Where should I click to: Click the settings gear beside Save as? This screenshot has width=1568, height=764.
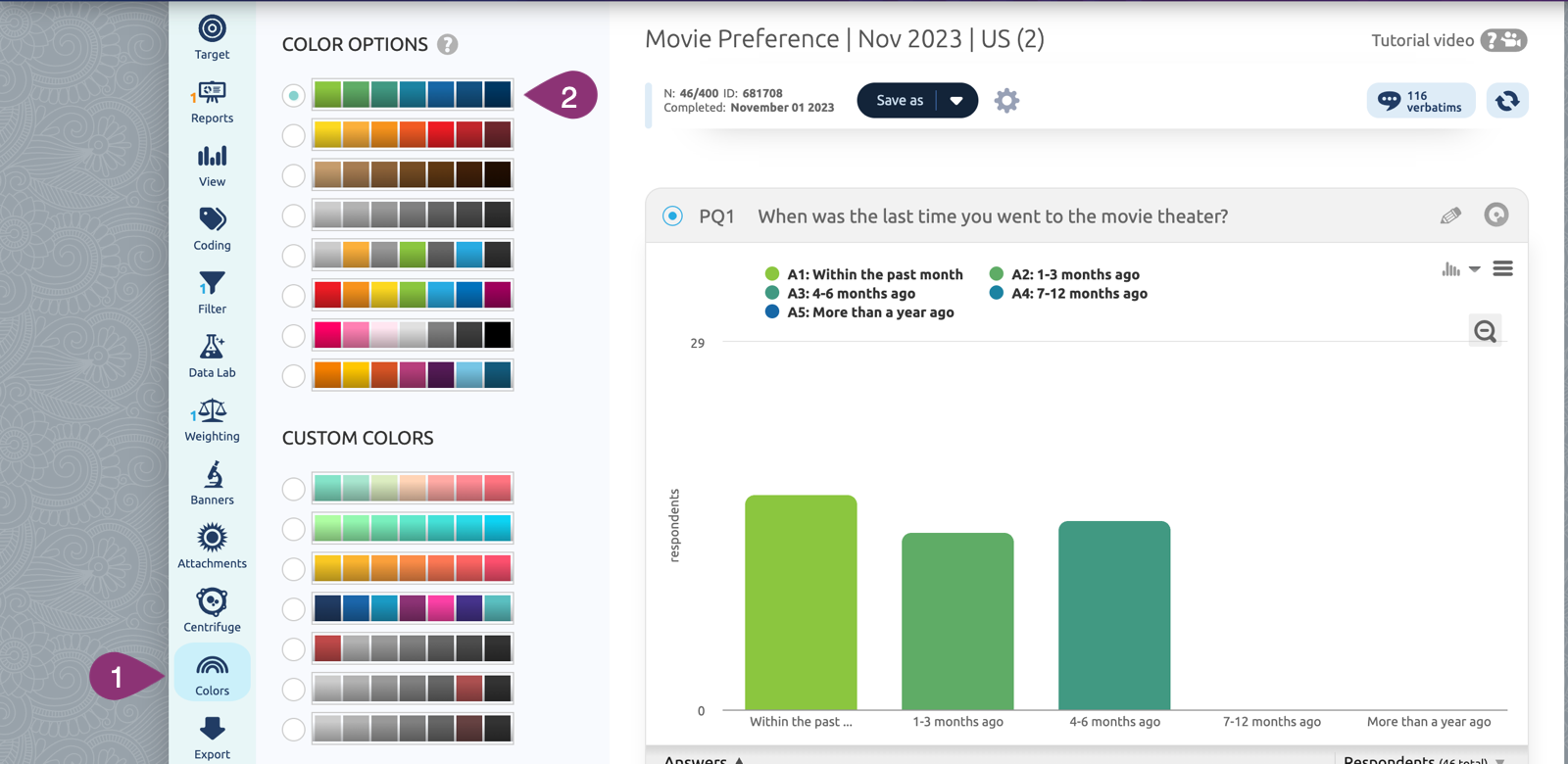pos(1006,101)
